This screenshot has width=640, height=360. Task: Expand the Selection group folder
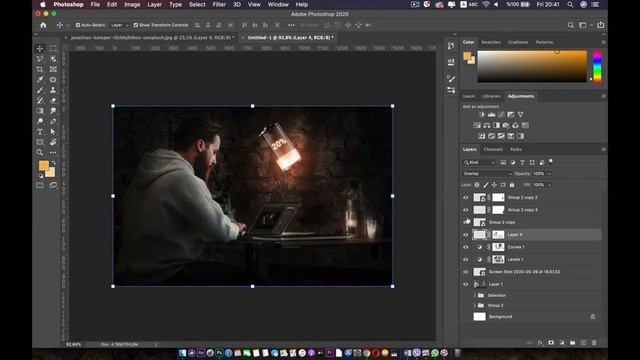475,295
